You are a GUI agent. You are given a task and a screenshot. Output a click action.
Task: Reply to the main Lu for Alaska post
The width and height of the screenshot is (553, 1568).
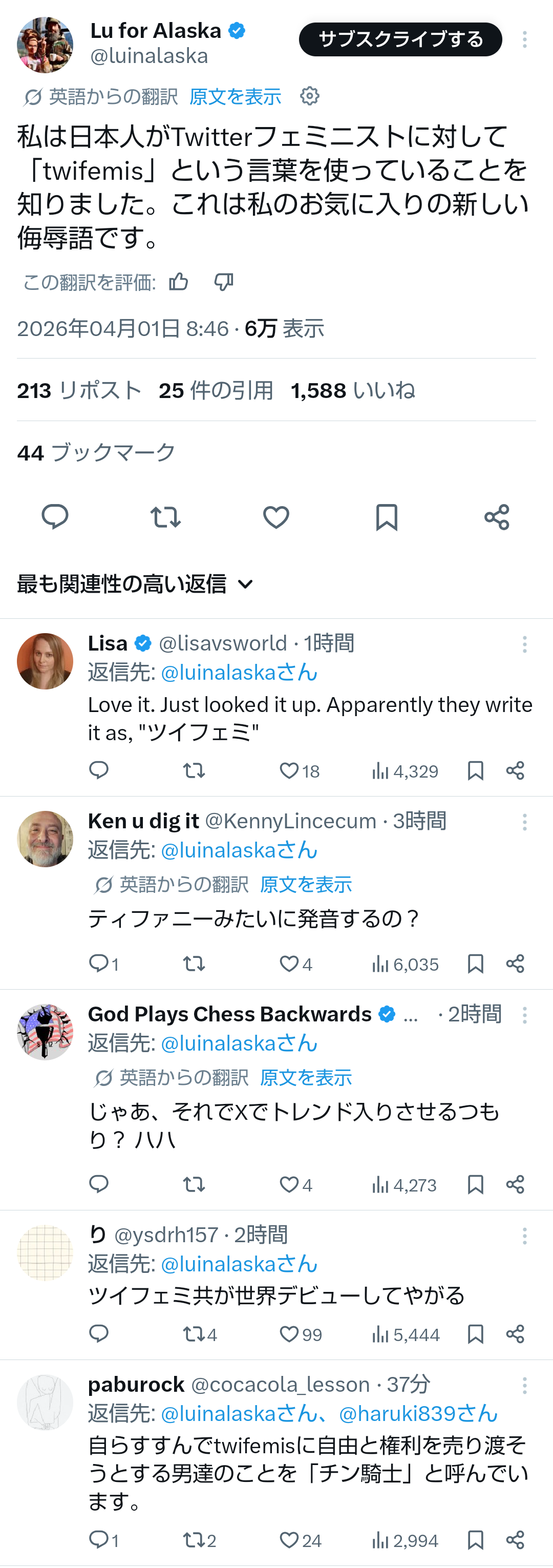click(55, 517)
